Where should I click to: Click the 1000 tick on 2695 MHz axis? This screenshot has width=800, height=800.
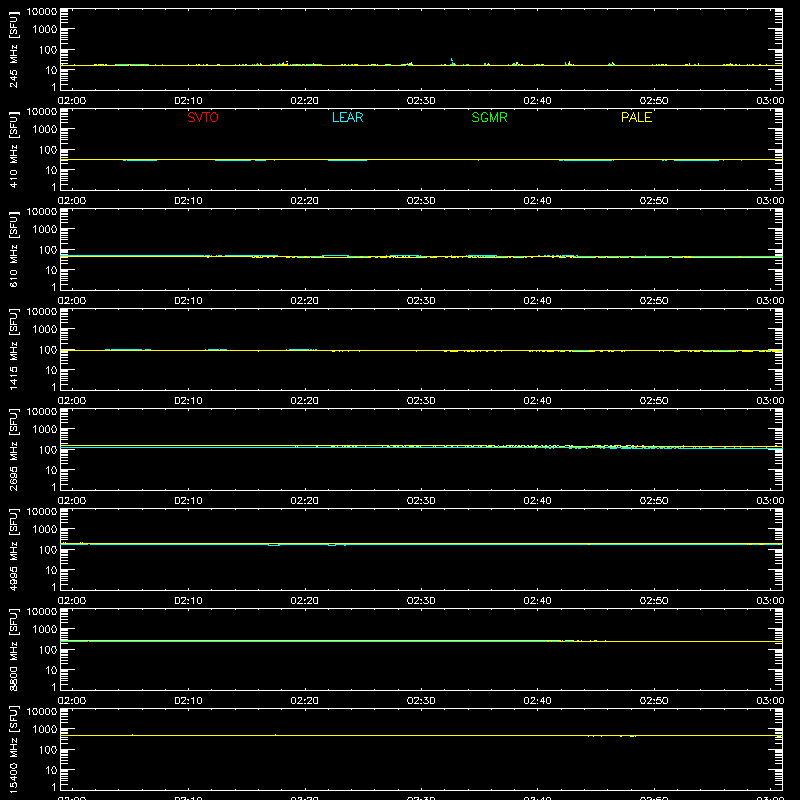(45, 430)
